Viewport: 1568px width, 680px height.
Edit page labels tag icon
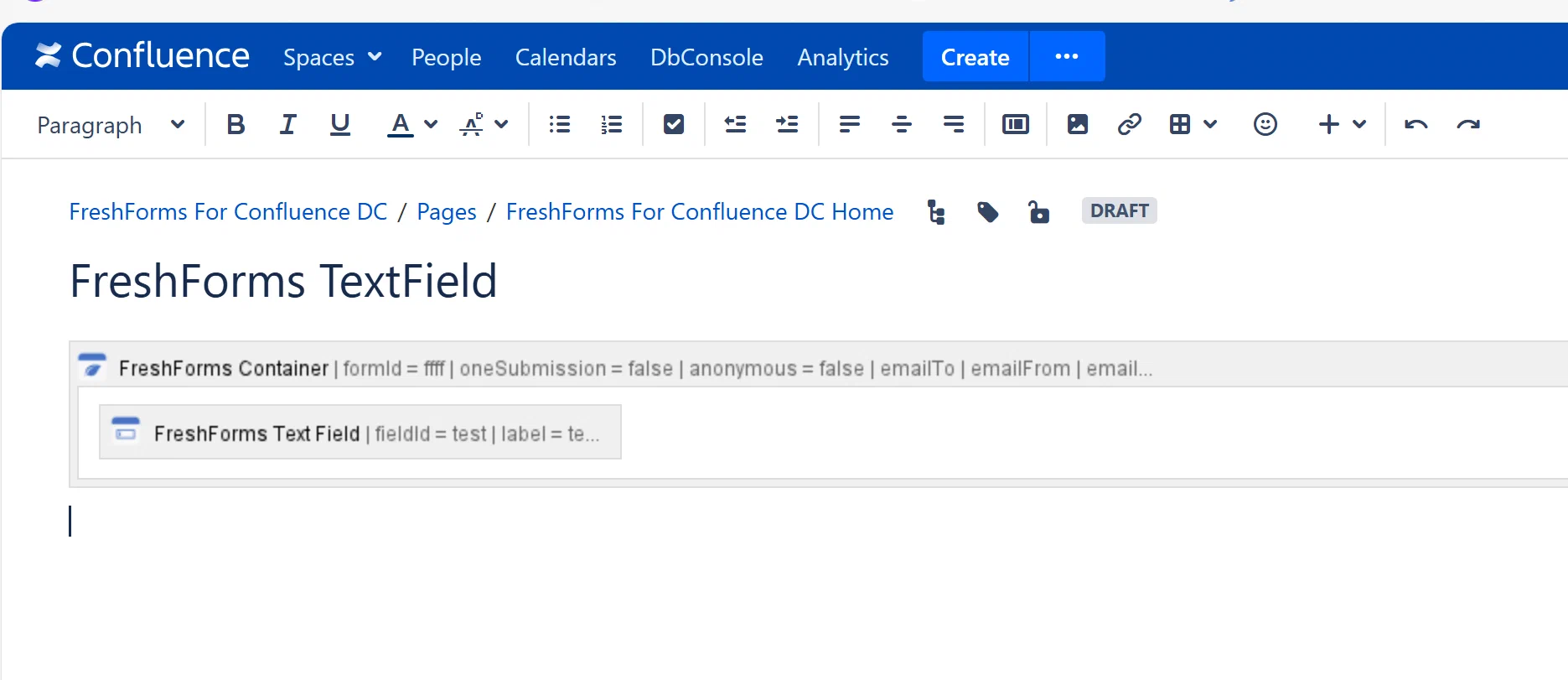click(988, 212)
